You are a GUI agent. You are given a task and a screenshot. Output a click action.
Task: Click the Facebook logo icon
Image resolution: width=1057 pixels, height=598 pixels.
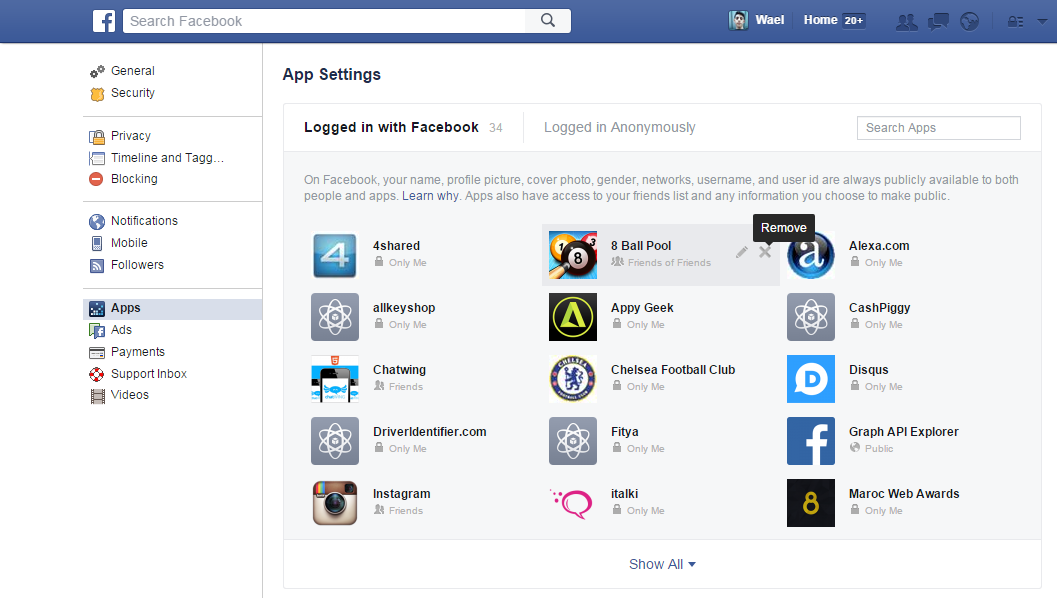tap(104, 21)
